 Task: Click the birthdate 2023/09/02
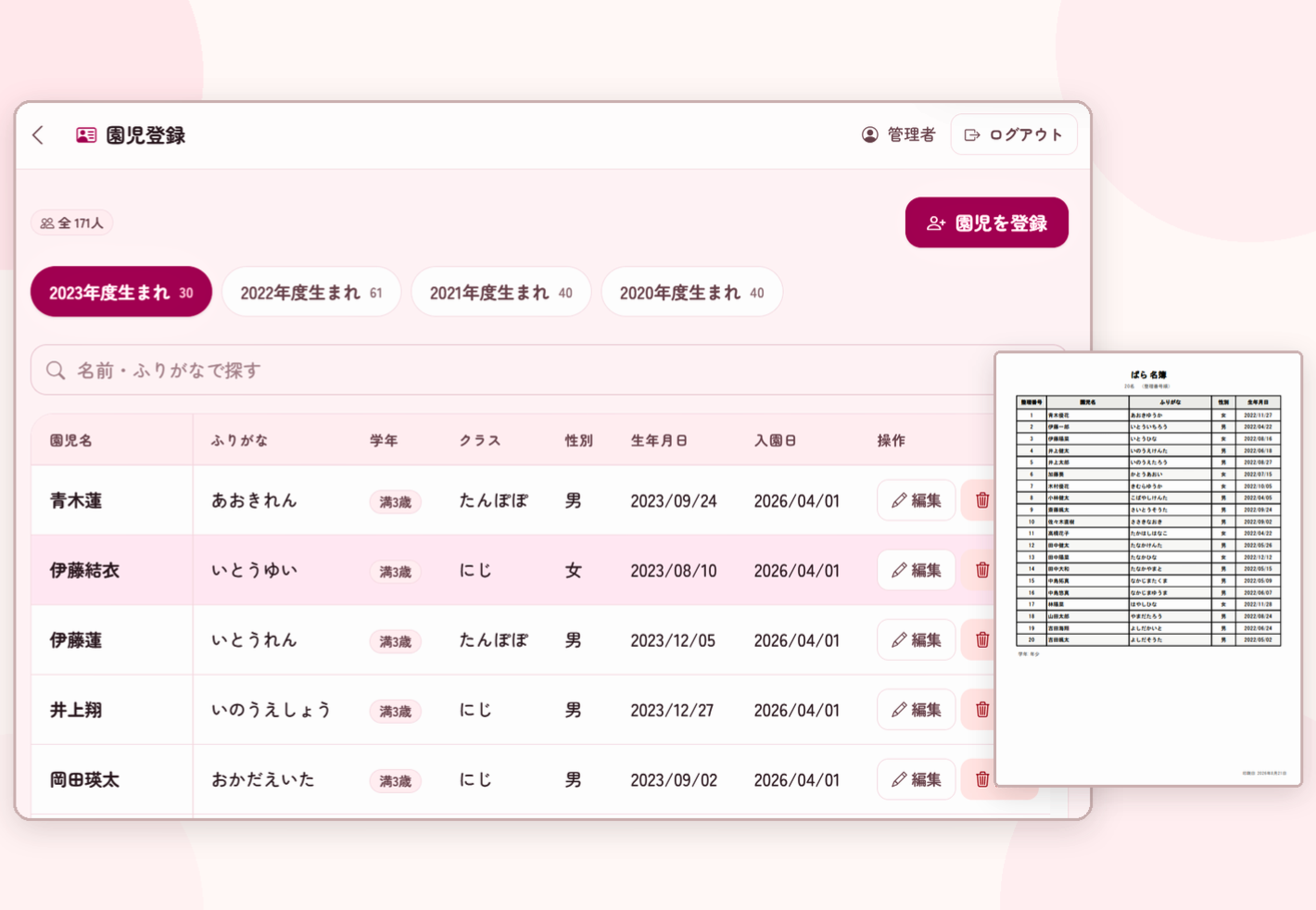[674, 780]
